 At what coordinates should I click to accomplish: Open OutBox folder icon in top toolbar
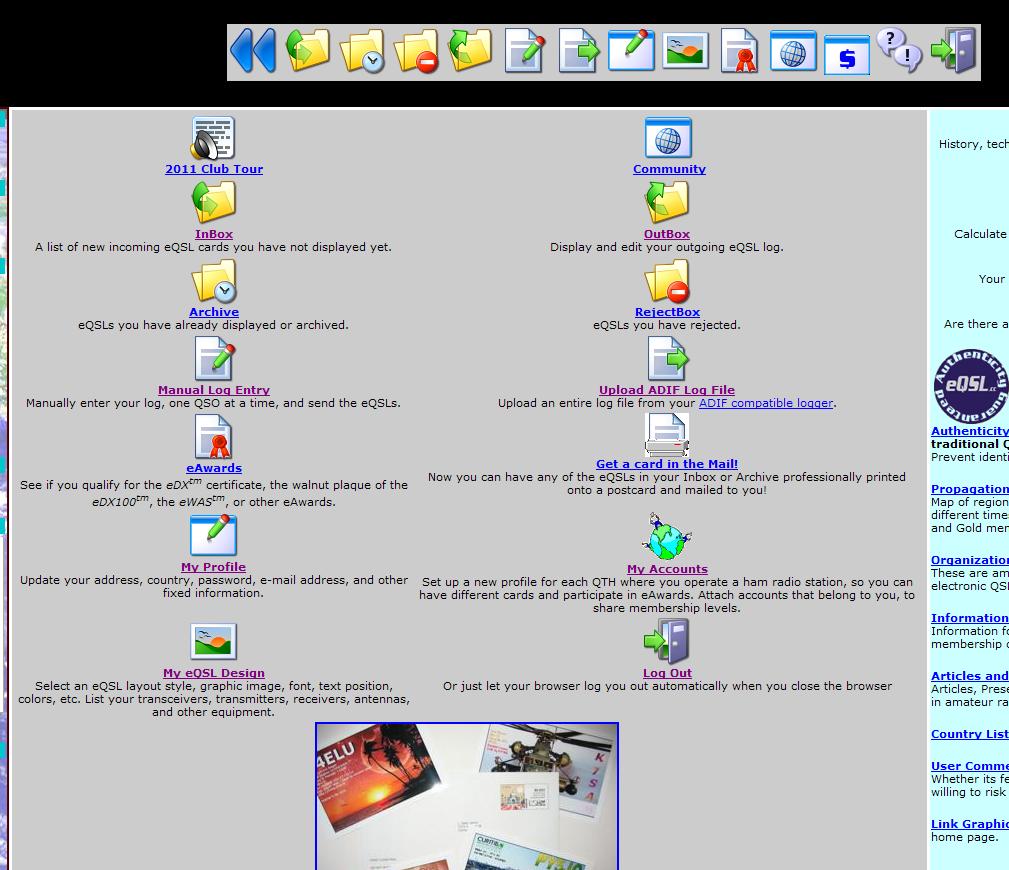click(x=470, y=50)
